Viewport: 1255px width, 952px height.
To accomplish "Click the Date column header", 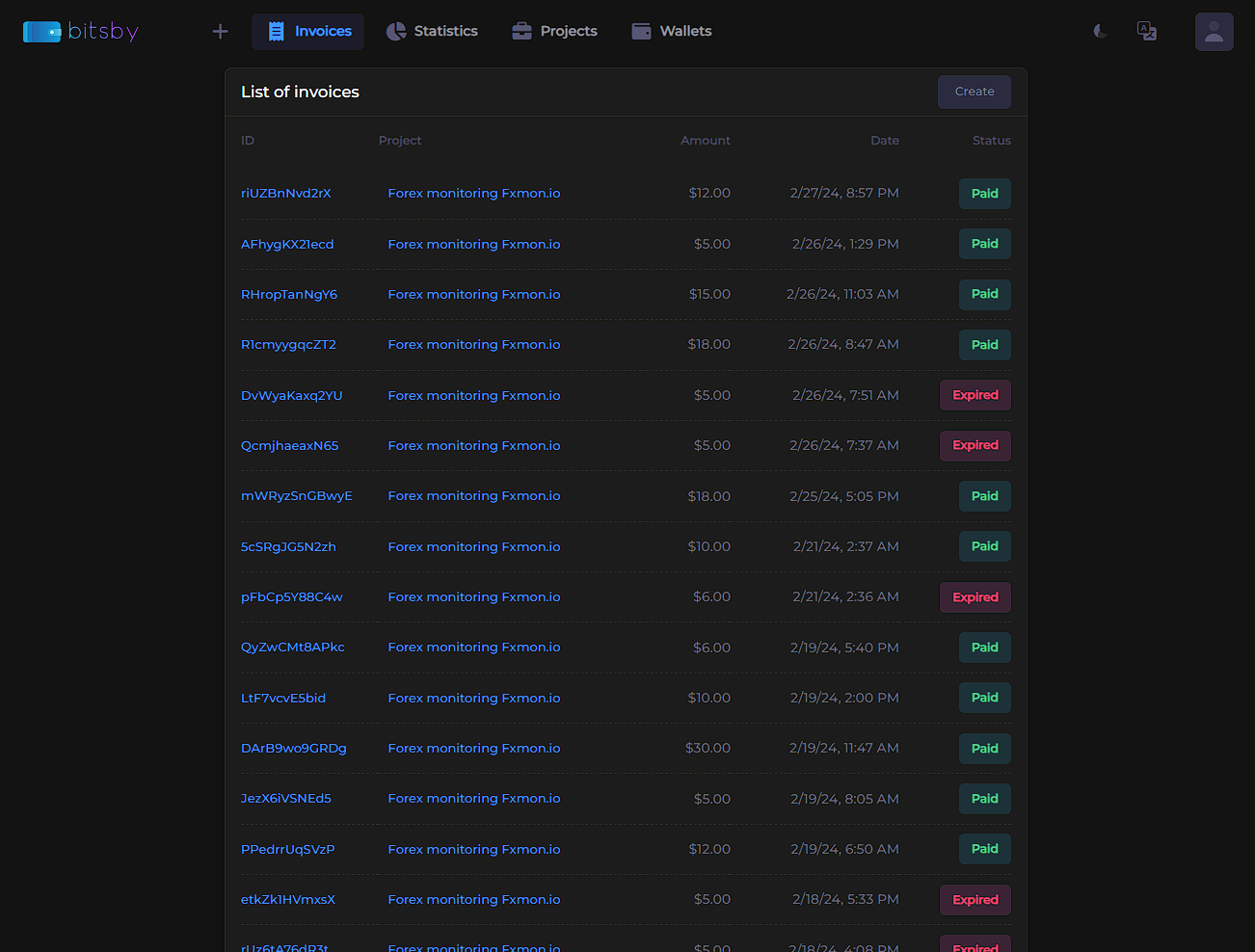I will pyautogui.click(x=884, y=141).
